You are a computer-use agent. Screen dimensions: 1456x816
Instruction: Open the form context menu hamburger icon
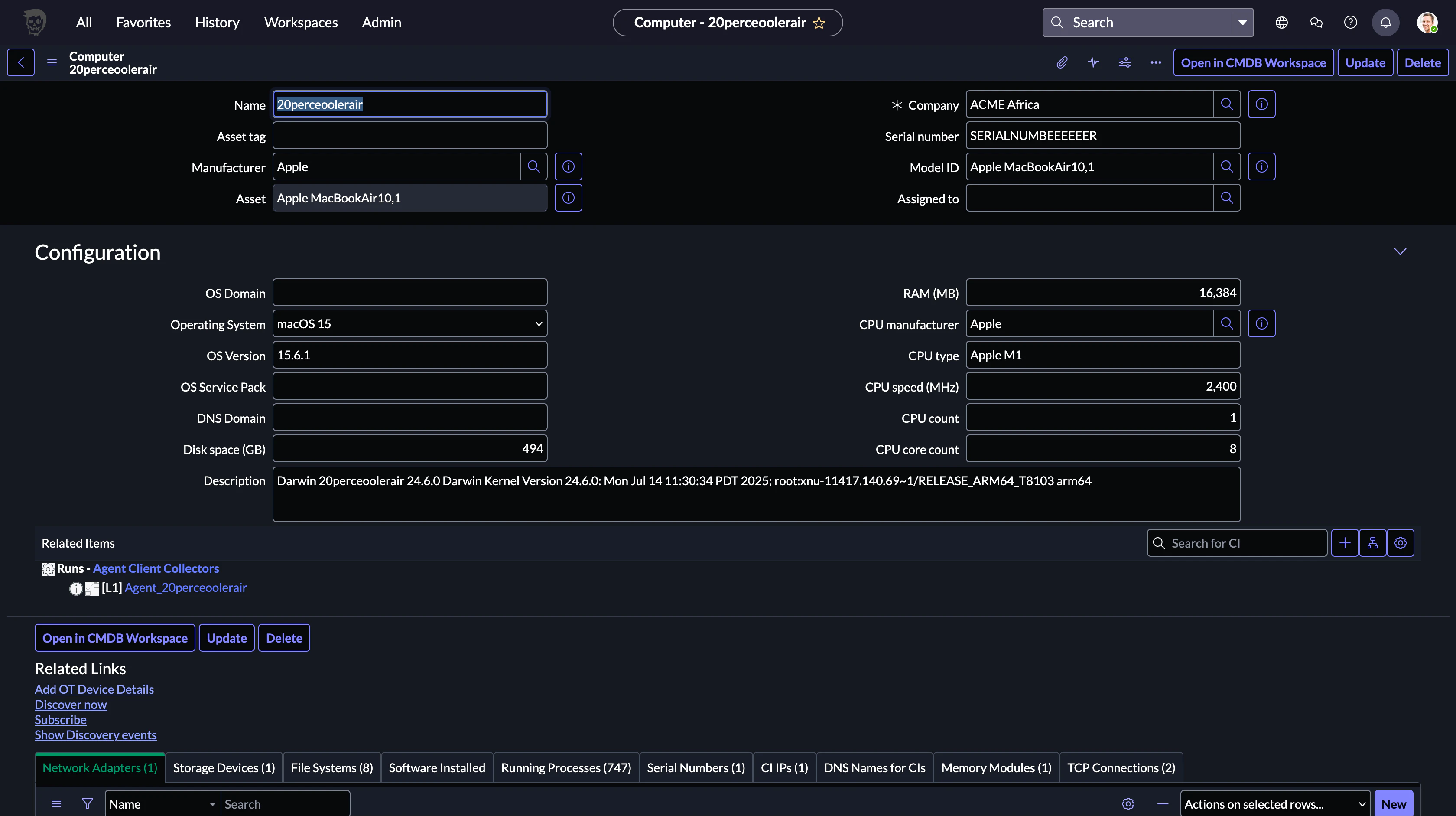[x=52, y=62]
